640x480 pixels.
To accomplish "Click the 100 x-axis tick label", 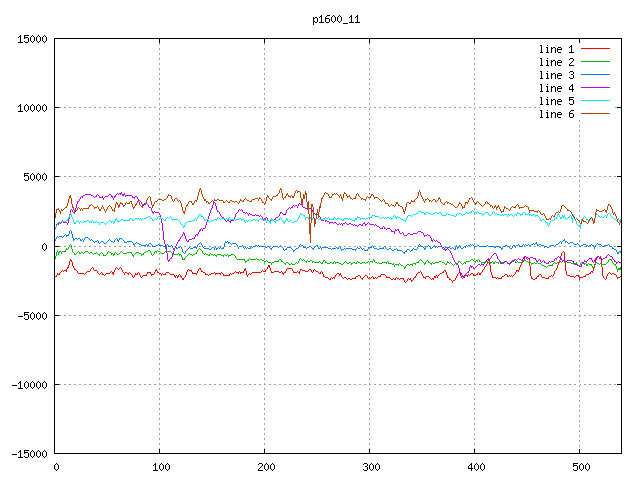I will pos(160,467).
